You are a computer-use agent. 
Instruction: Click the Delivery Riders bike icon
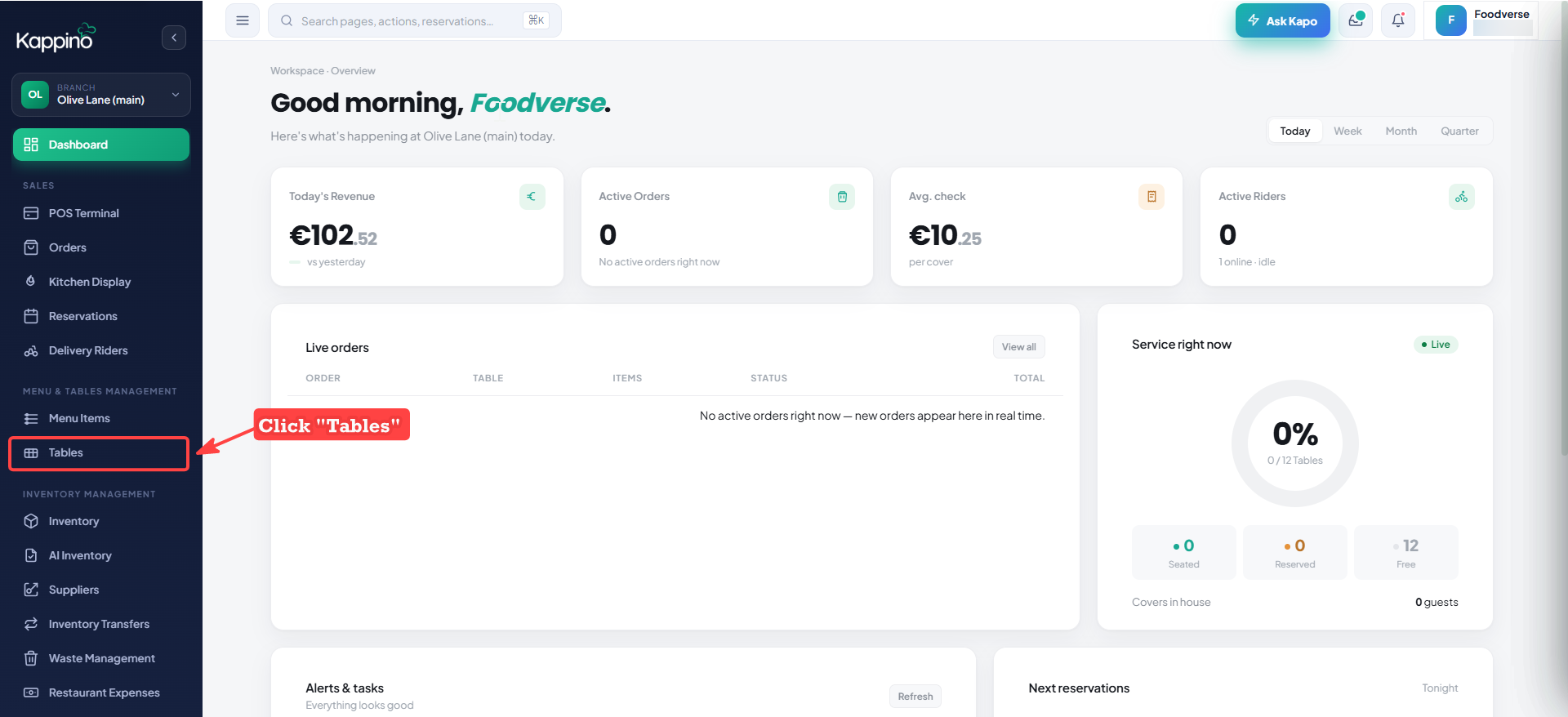tap(31, 350)
